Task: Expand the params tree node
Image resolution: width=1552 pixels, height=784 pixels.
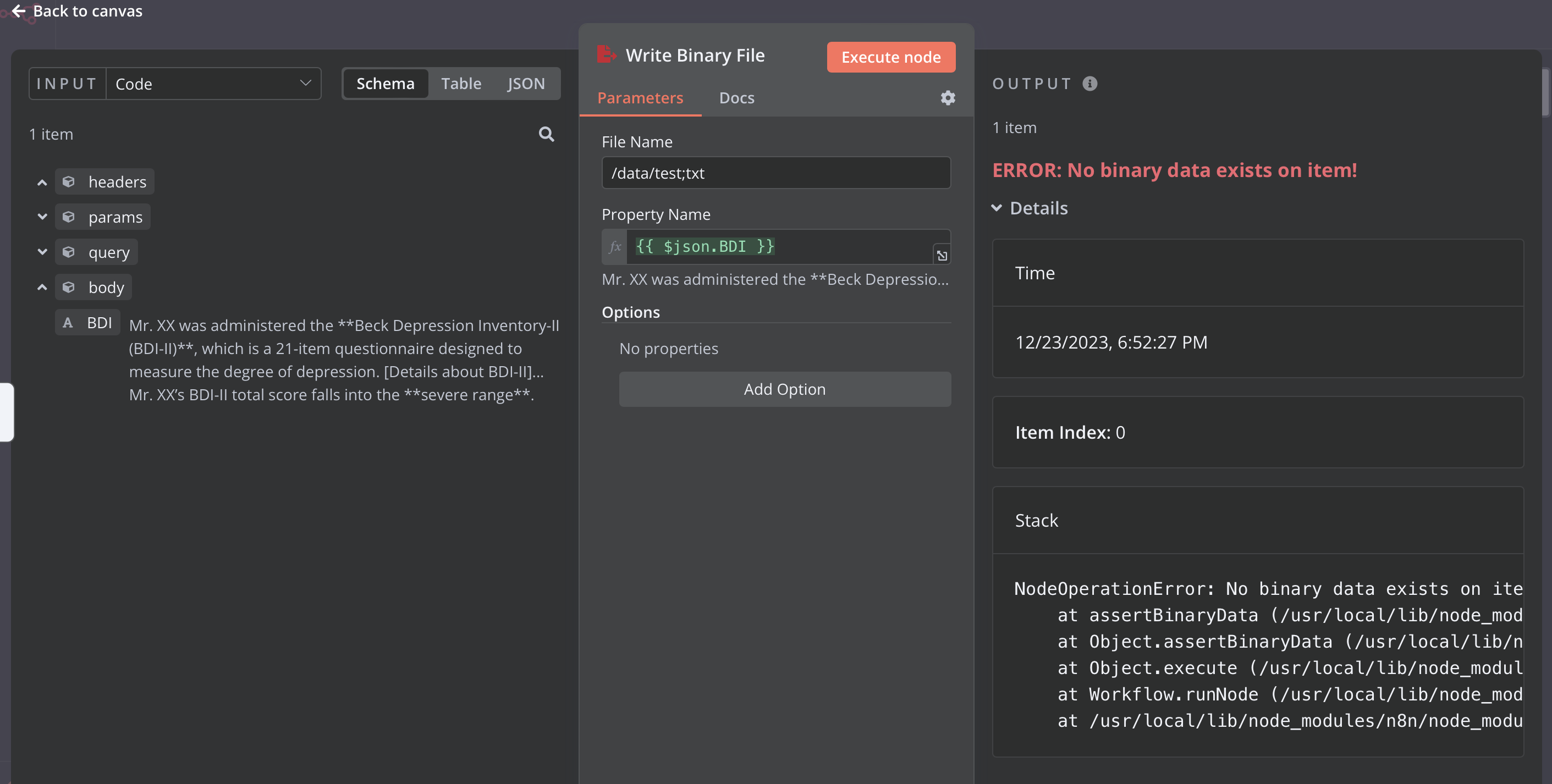Action: (x=42, y=217)
